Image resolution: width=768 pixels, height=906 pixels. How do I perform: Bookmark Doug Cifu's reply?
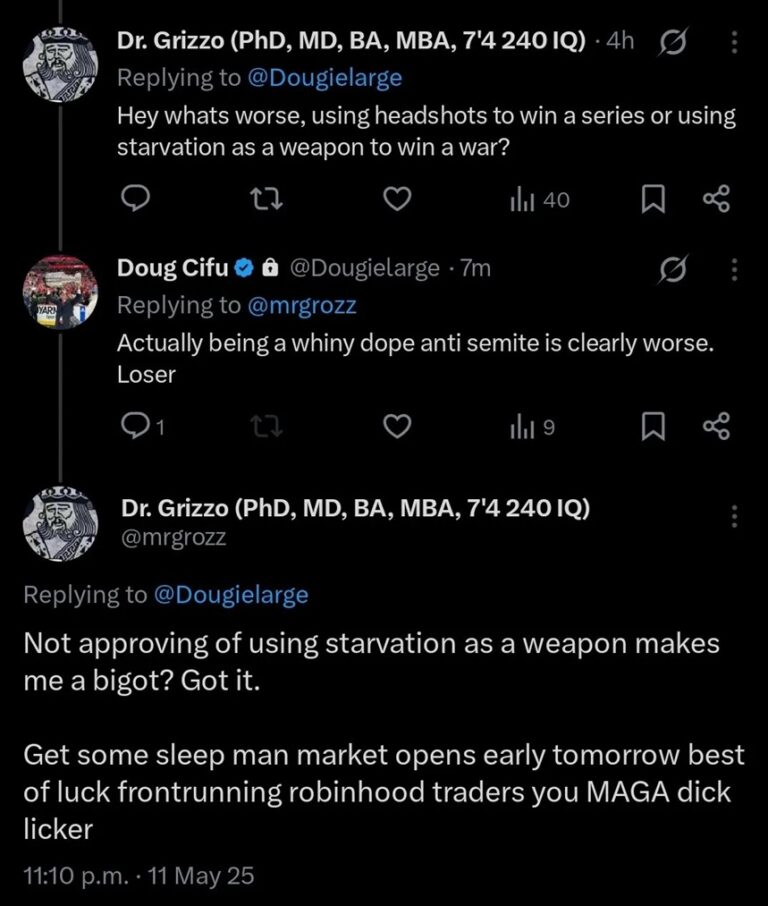click(652, 427)
